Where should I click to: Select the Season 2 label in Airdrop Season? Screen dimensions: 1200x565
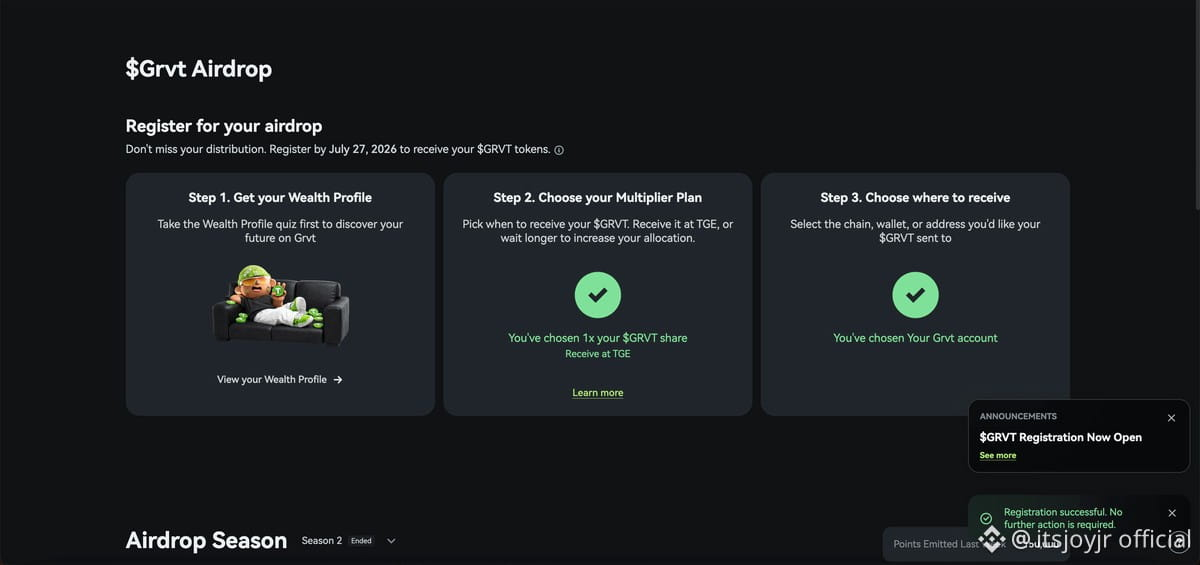(322, 541)
